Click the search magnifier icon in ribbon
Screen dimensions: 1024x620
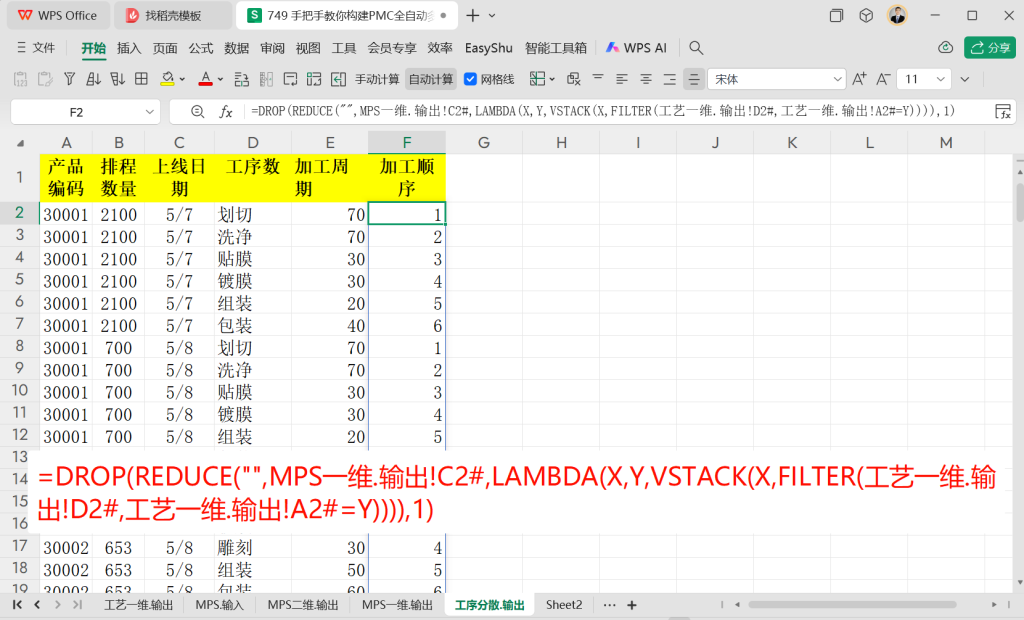(x=696, y=48)
